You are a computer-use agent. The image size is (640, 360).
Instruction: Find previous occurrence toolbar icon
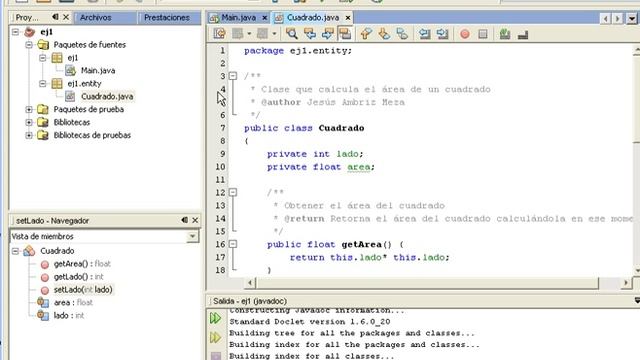310,34
